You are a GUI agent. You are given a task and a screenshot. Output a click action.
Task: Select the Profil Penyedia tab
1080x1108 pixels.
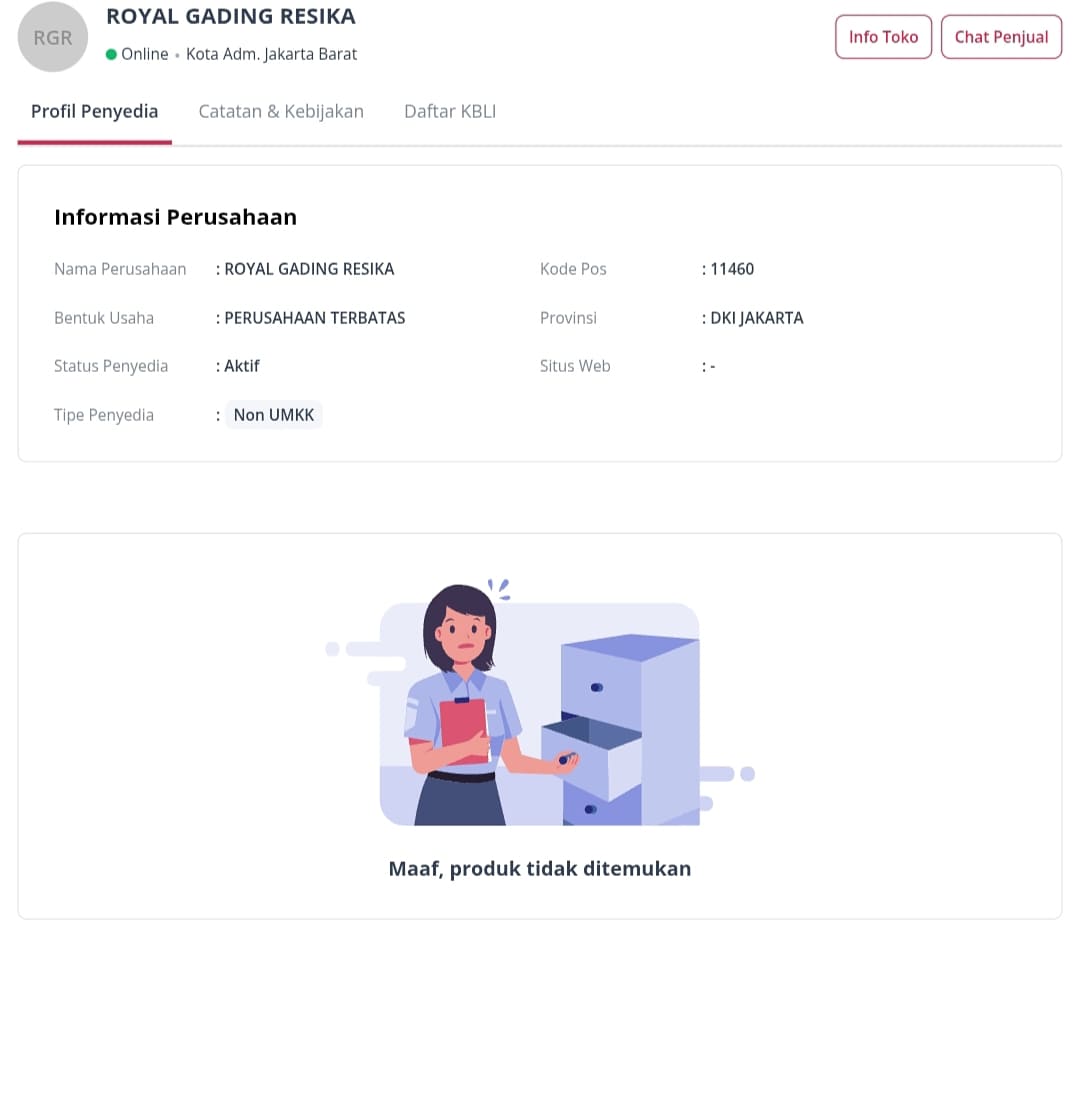(95, 112)
